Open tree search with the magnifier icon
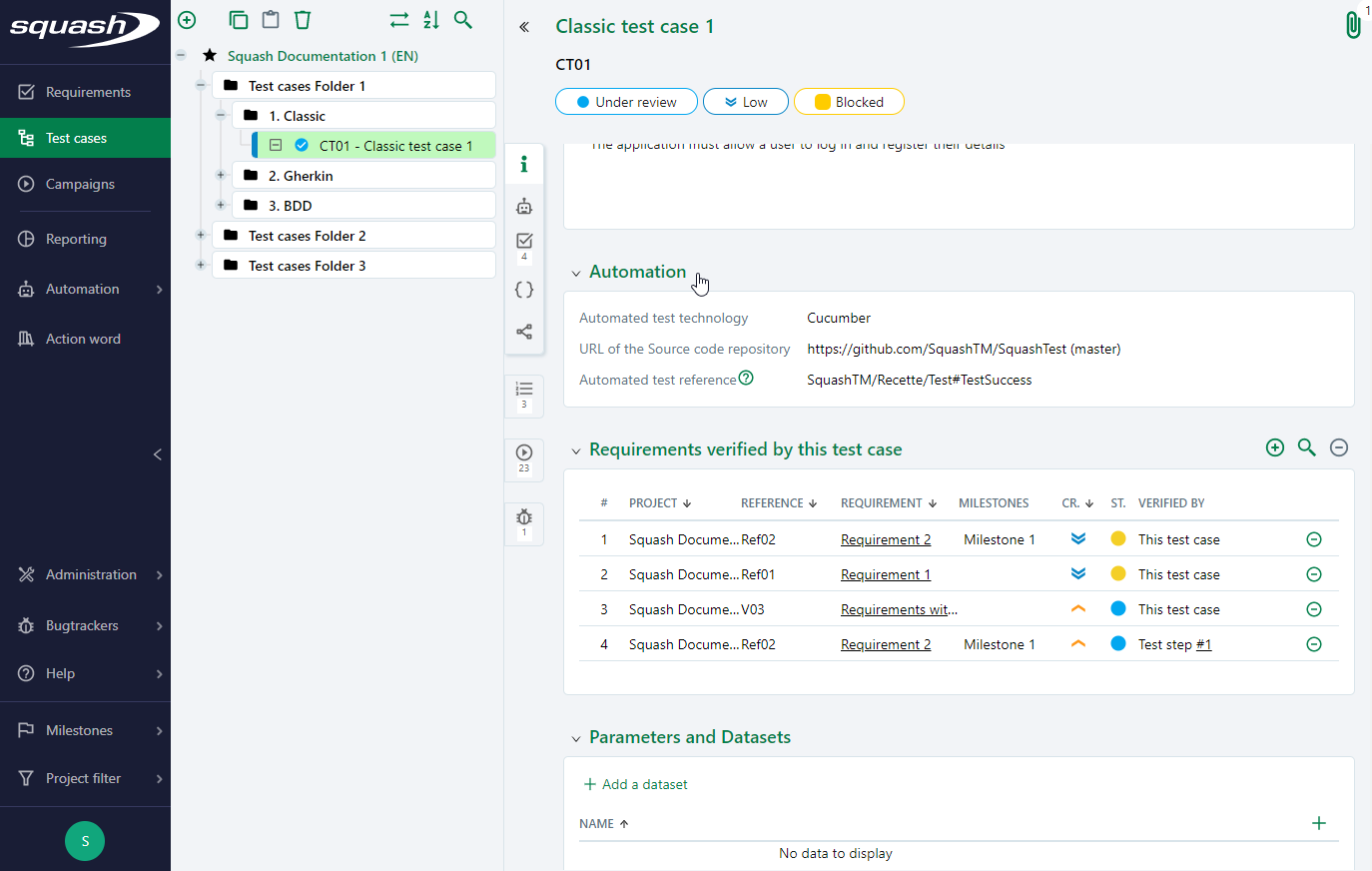The width and height of the screenshot is (1372, 871). [462, 19]
